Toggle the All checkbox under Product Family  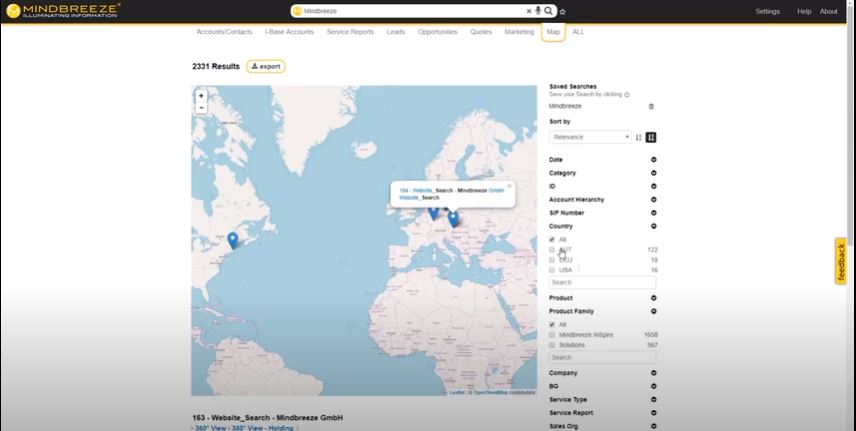pyautogui.click(x=552, y=324)
